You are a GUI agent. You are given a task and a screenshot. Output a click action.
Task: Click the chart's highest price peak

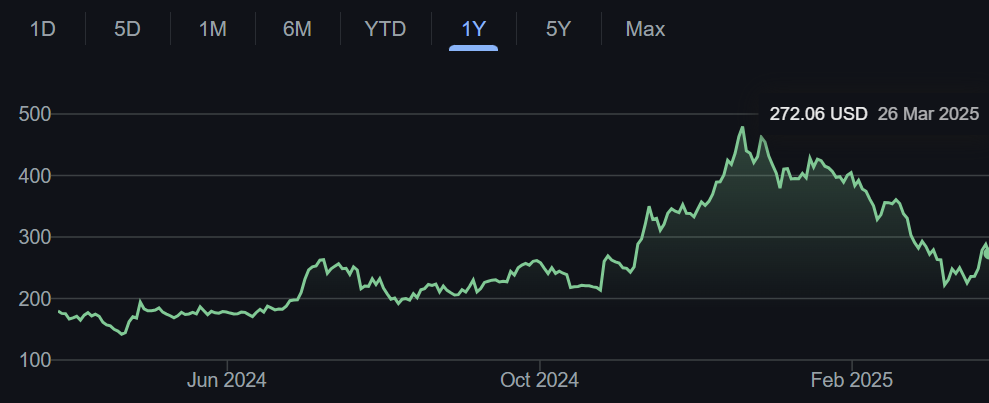743,127
